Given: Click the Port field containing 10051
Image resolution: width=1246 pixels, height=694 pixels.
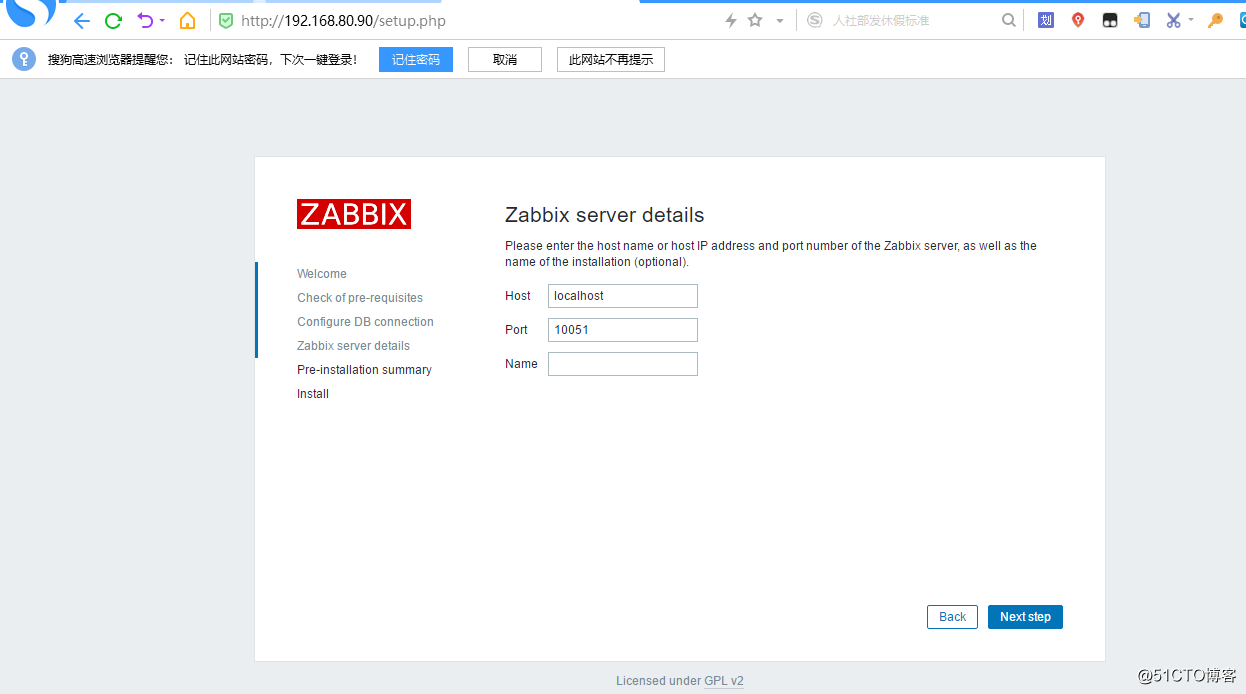Looking at the screenshot, I should coord(623,330).
